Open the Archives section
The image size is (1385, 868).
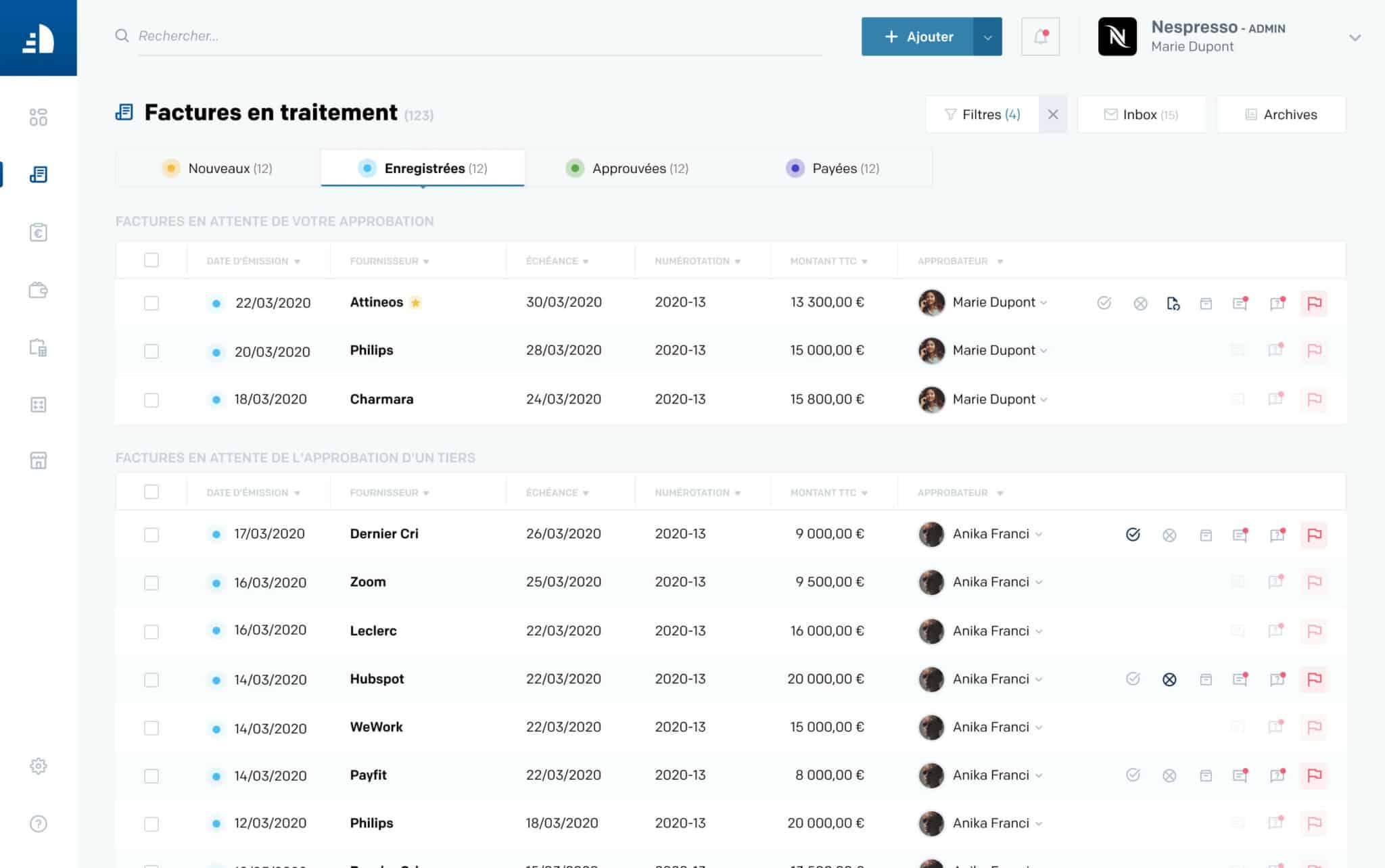[1282, 114]
